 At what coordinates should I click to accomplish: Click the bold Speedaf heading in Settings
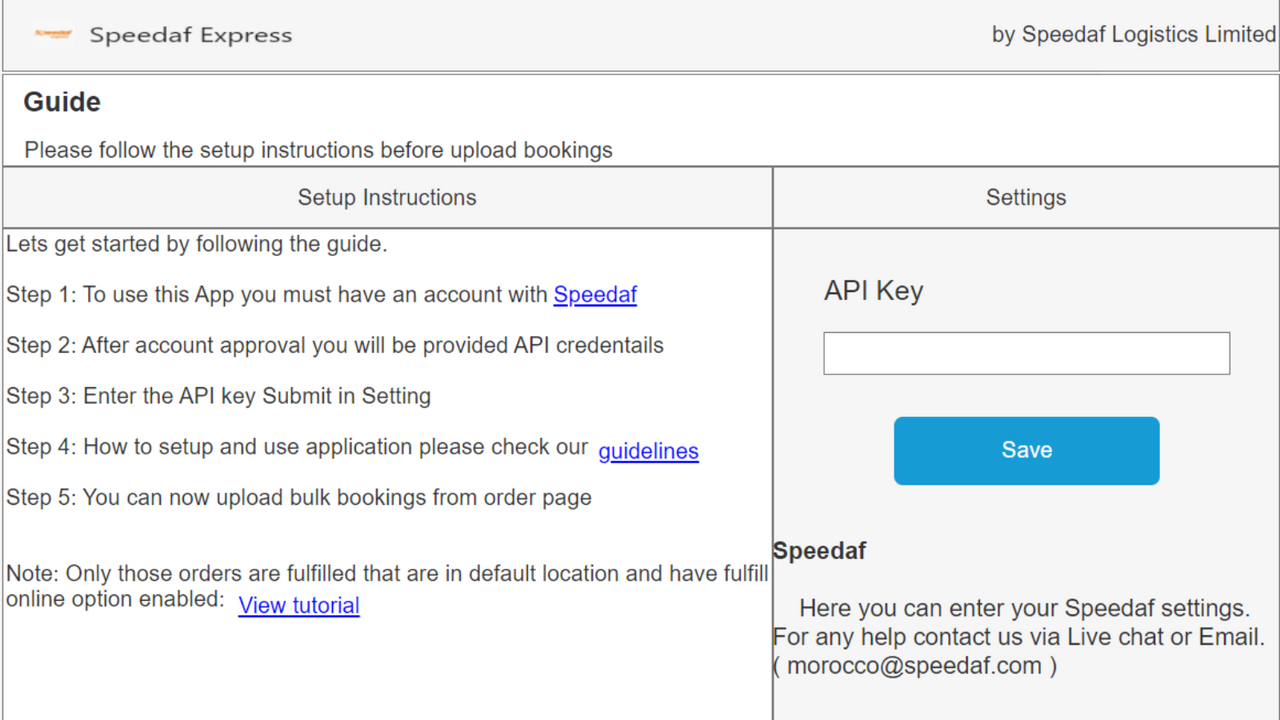coord(819,550)
